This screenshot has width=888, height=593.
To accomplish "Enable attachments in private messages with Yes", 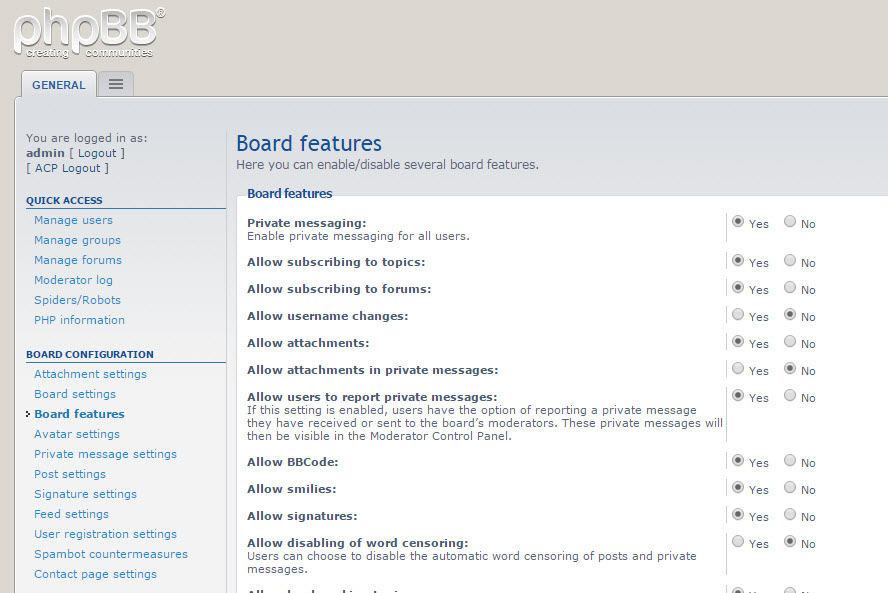I will tap(737, 369).
